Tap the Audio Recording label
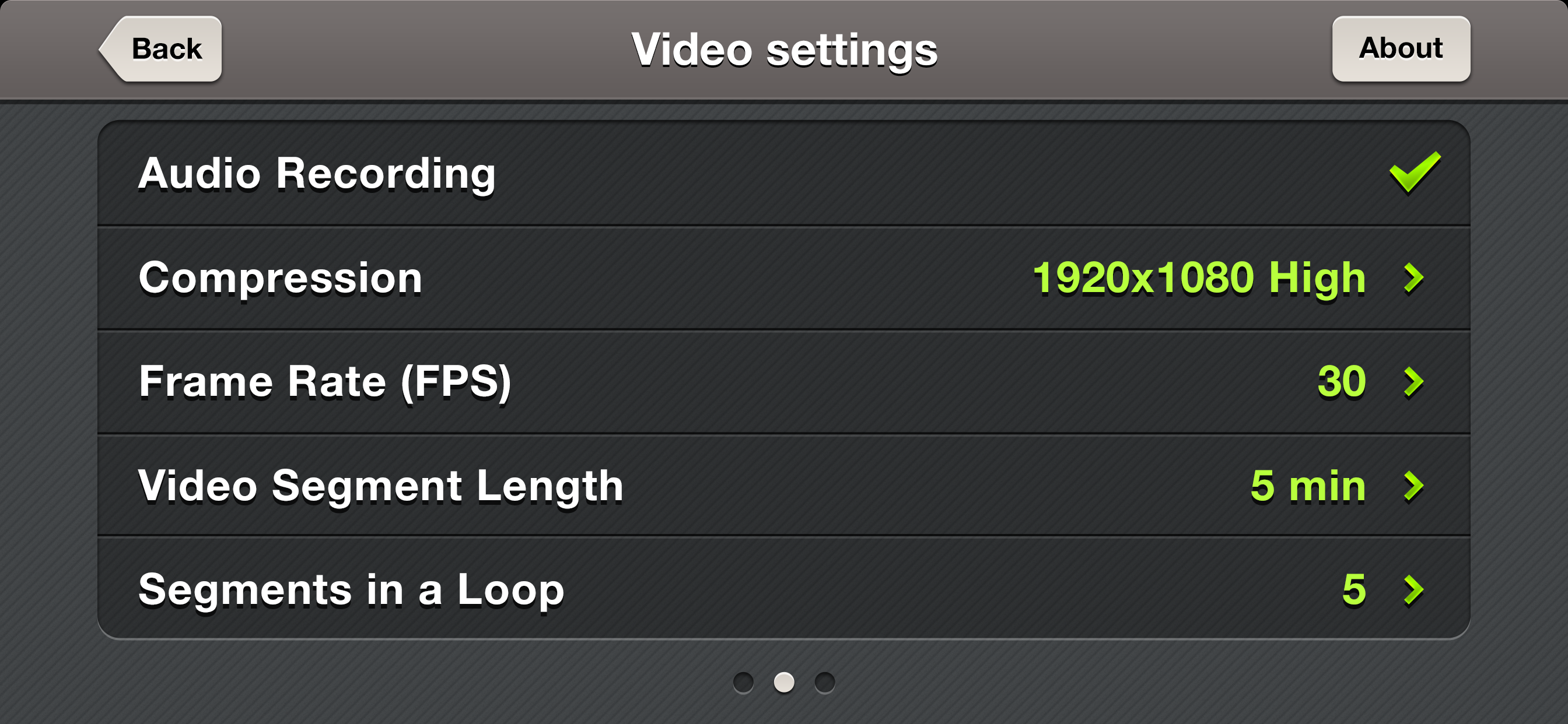This screenshot has width=1568, height=724. pyautogui.click(x=317, y=174)
